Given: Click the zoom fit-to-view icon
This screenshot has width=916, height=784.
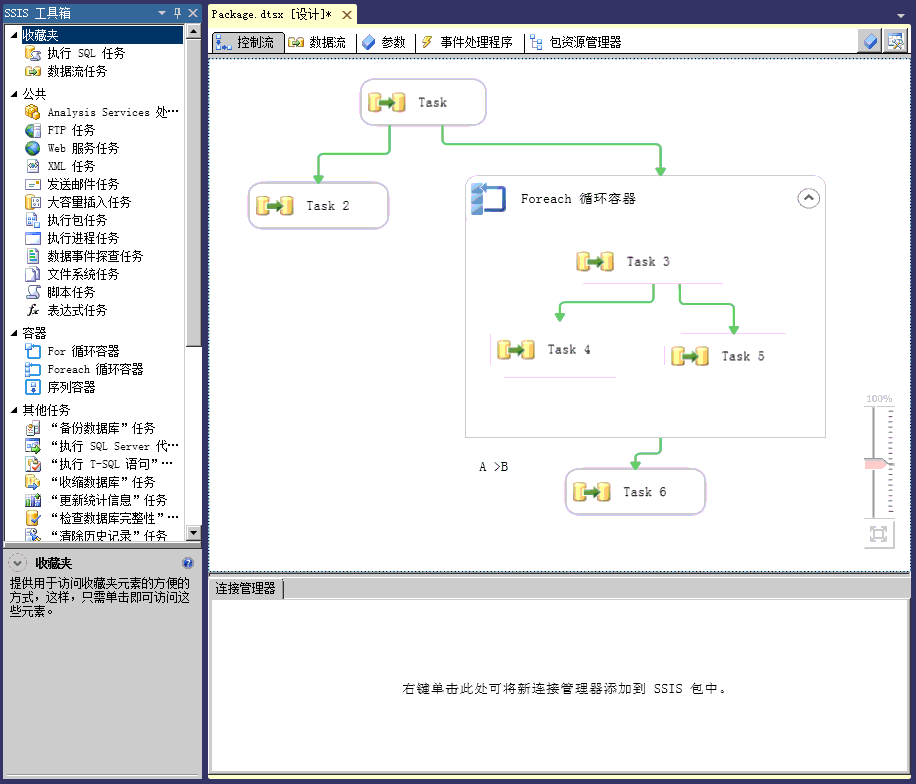Looking at the screenshot, I should click(878, 534).
